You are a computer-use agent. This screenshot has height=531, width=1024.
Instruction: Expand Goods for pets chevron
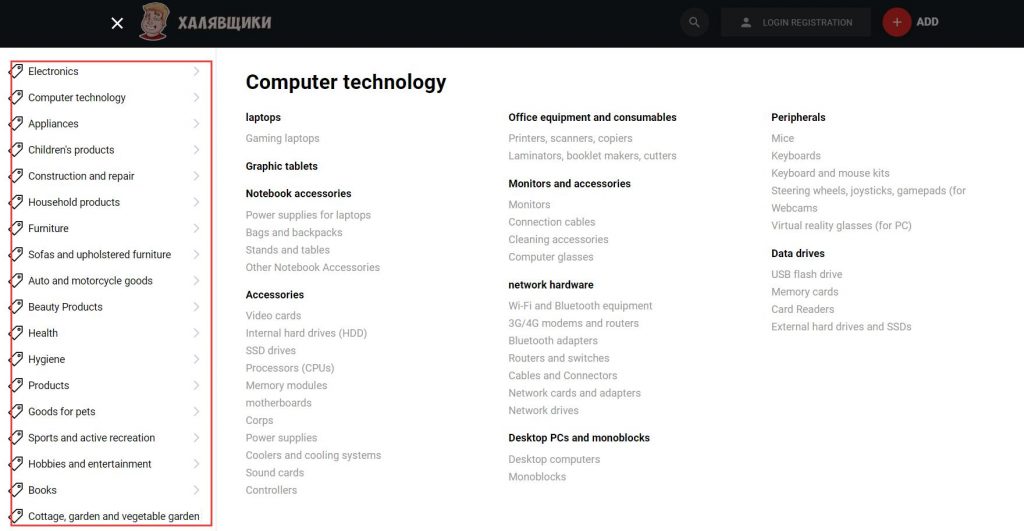click(197, 411)
